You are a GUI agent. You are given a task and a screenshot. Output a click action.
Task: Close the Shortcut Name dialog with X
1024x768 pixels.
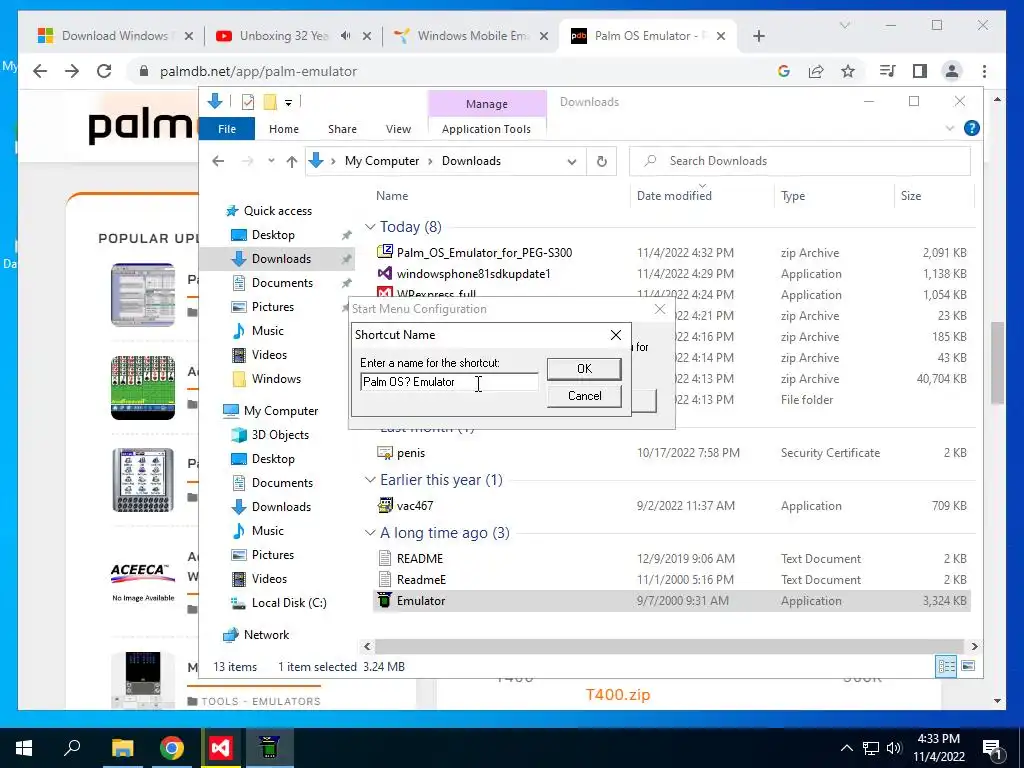tap(615, 335)
